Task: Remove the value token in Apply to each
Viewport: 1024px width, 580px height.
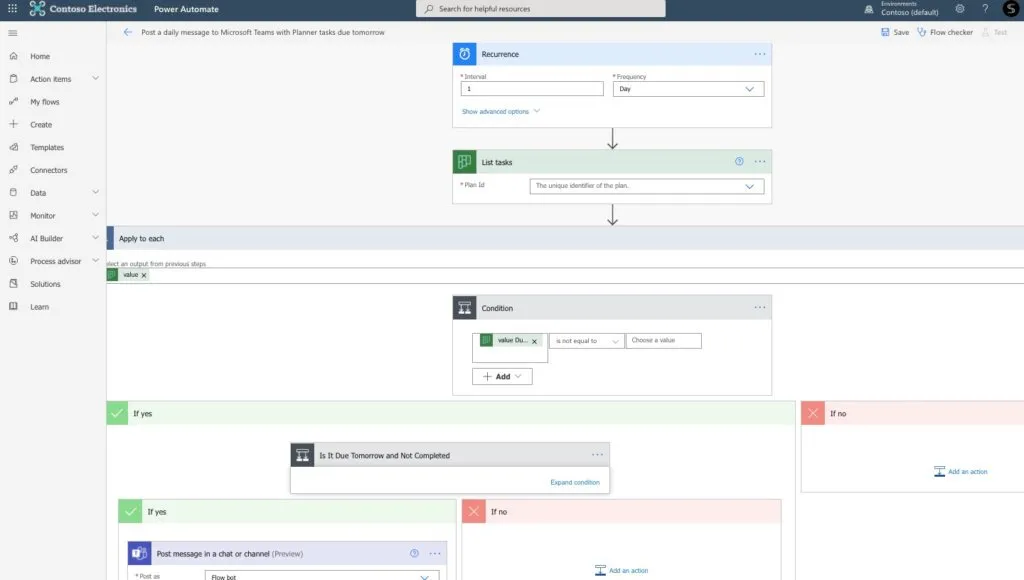Action: click(x=144, y=276)
